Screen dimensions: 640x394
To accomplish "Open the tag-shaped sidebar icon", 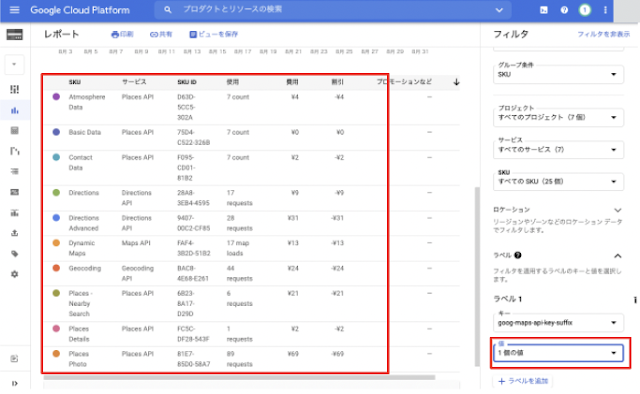I will [x=15, y=254].
